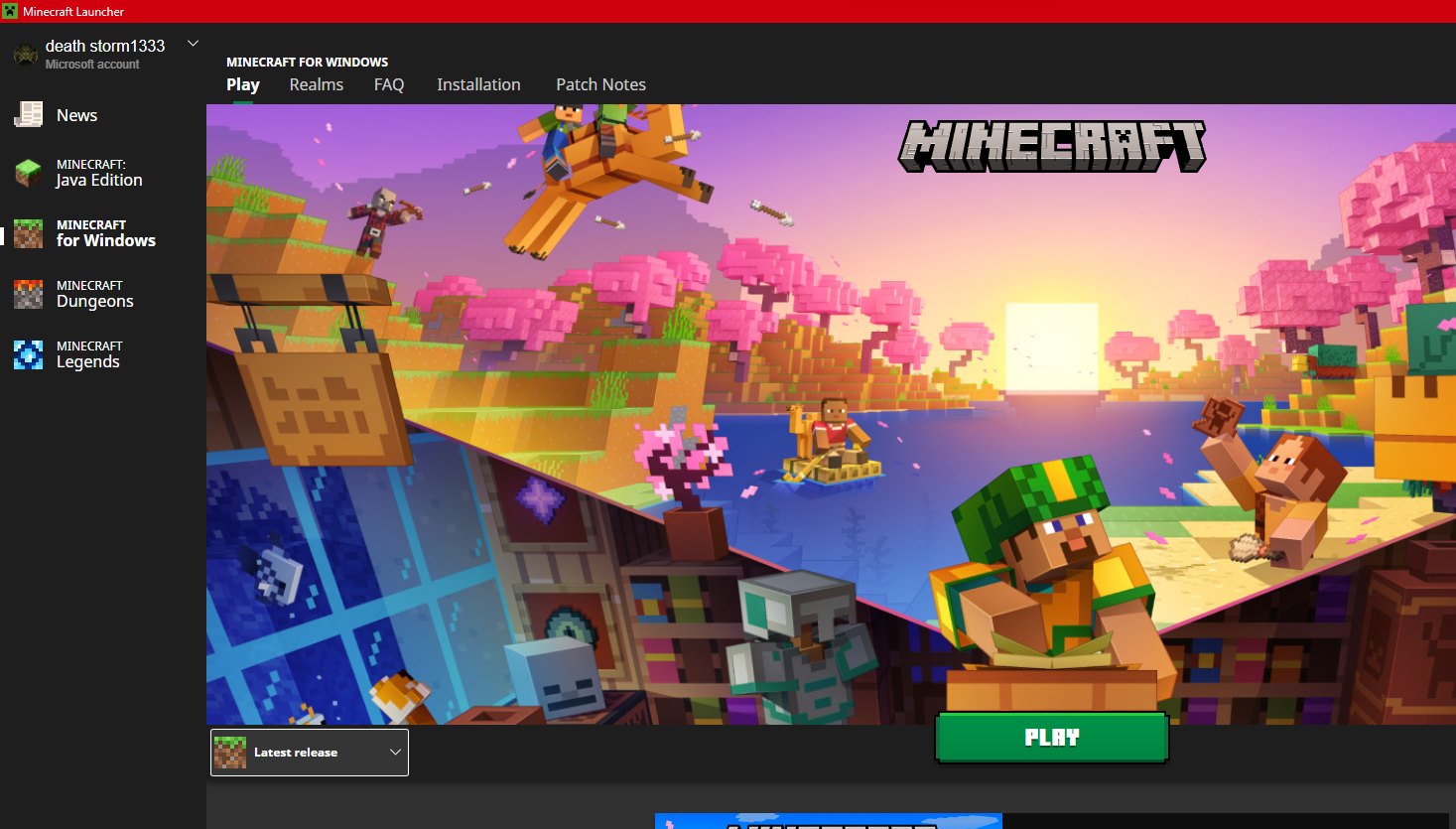The image size is (1456, 829).
Task: Open the Realms tab
Action: coord(317,85)
